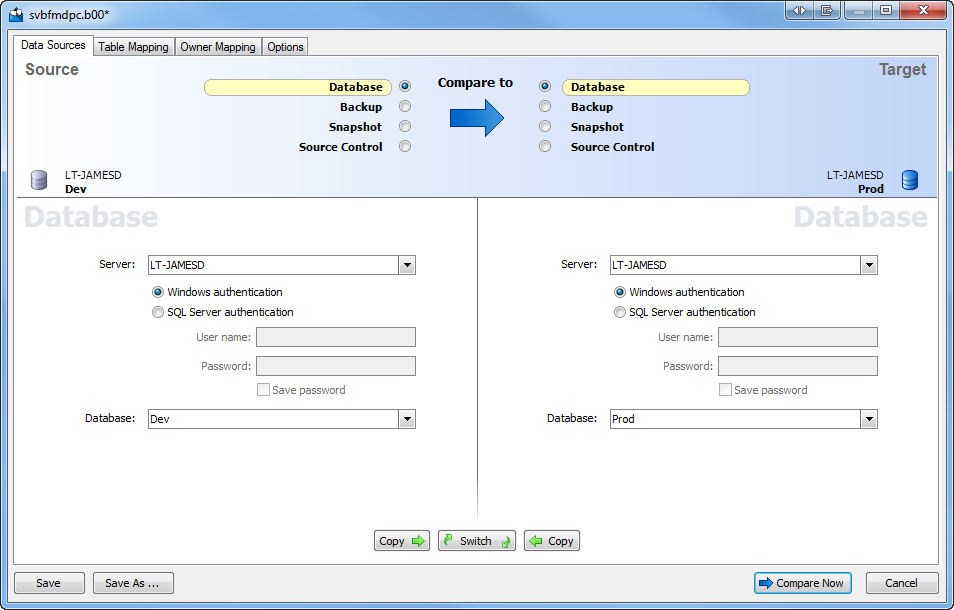Image resolution: width=954 pixels, height=610 pixels.
Task: Click the blue target database icon
Action: [909, 181]
